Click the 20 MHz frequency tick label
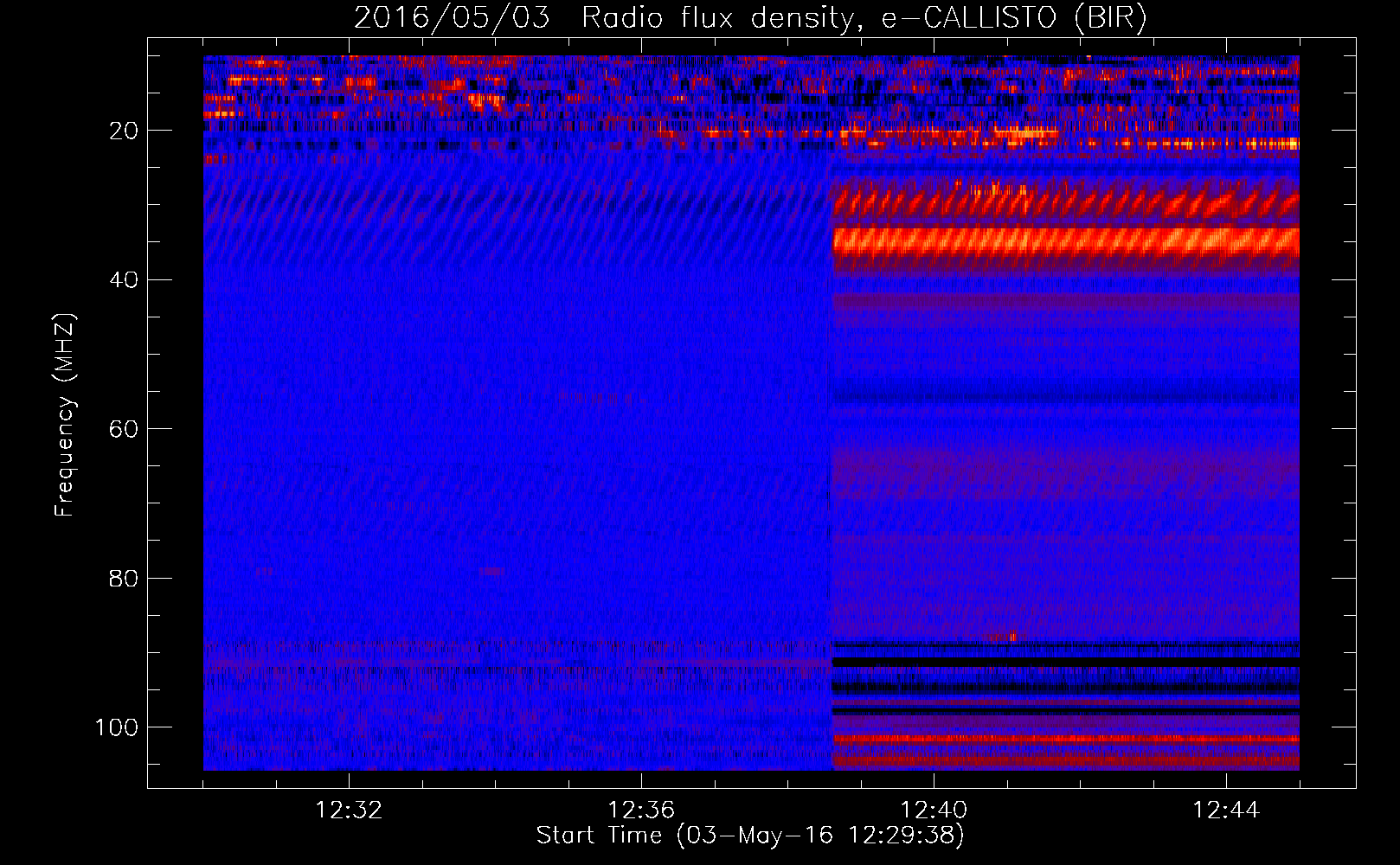 point(124,131)
